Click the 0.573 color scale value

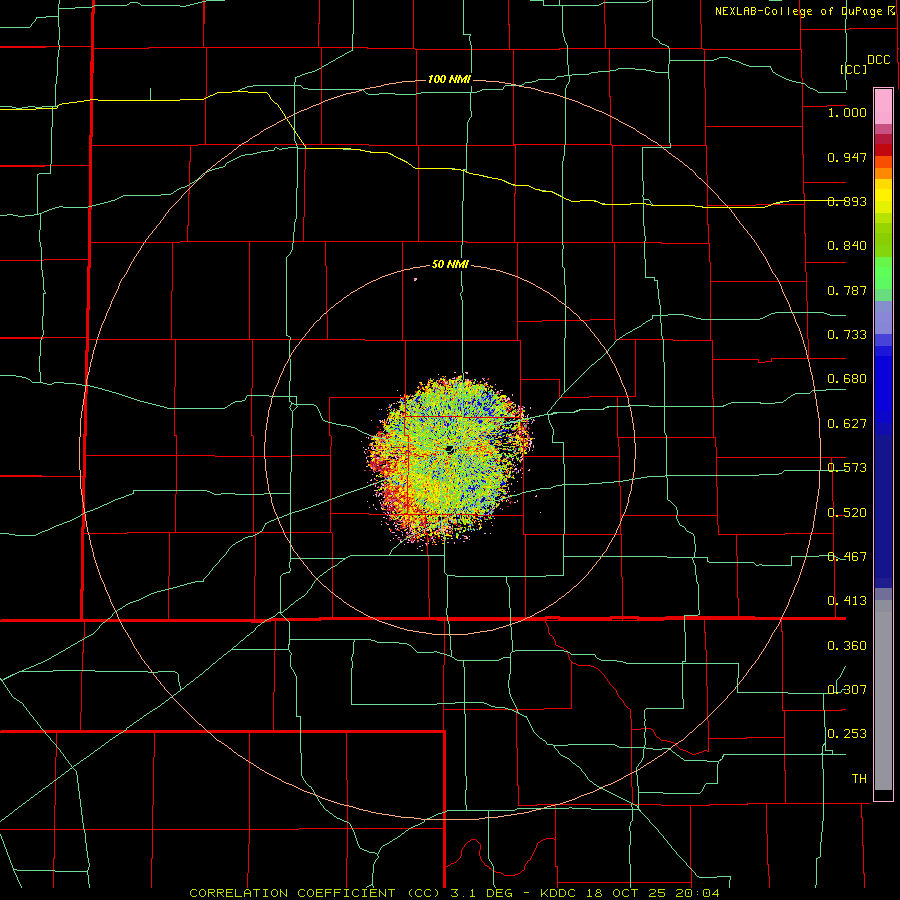847,468
